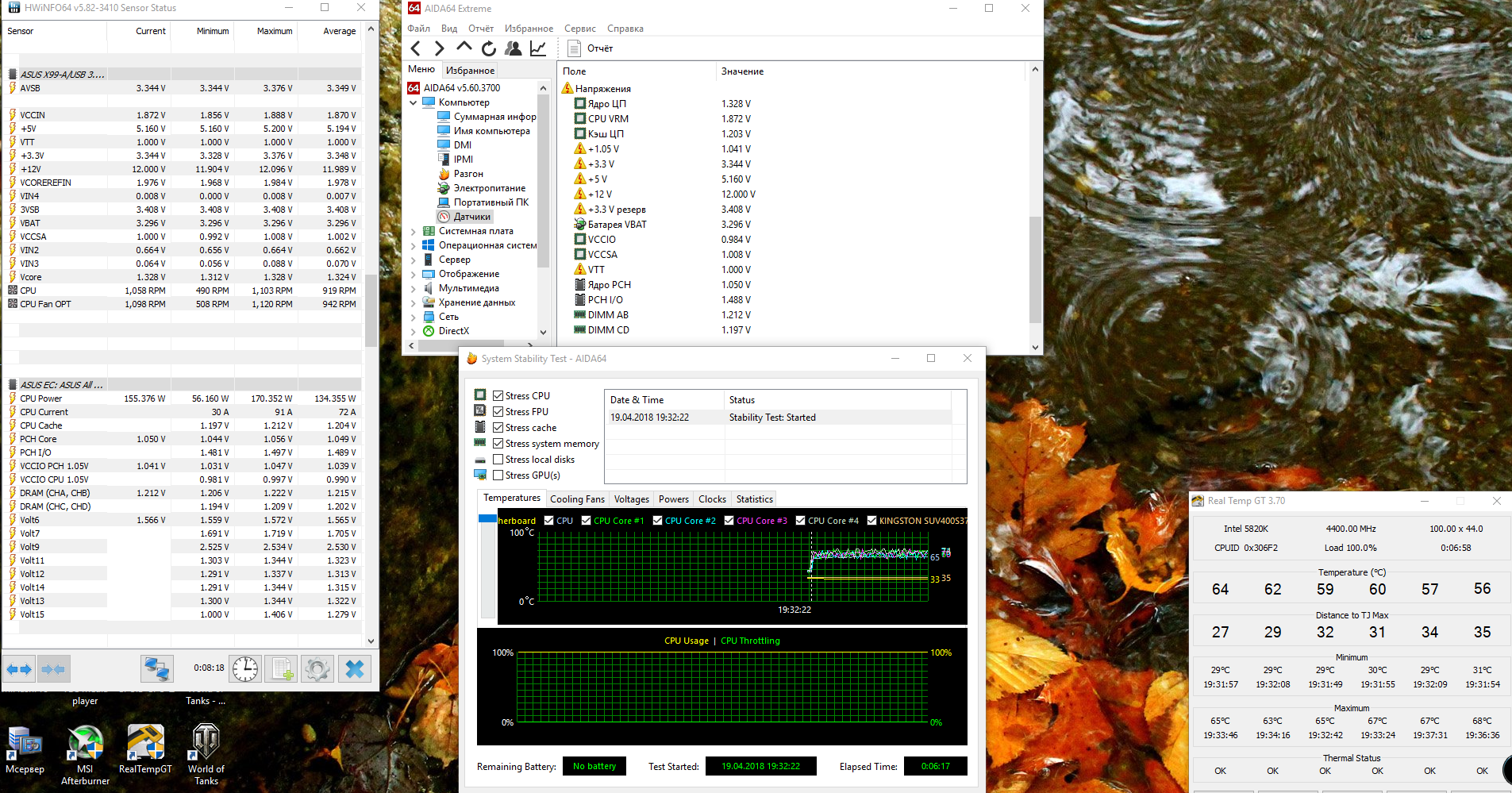Uncheck Stress system memory checkbox
1512x793 pixels.
click(498, 444)
